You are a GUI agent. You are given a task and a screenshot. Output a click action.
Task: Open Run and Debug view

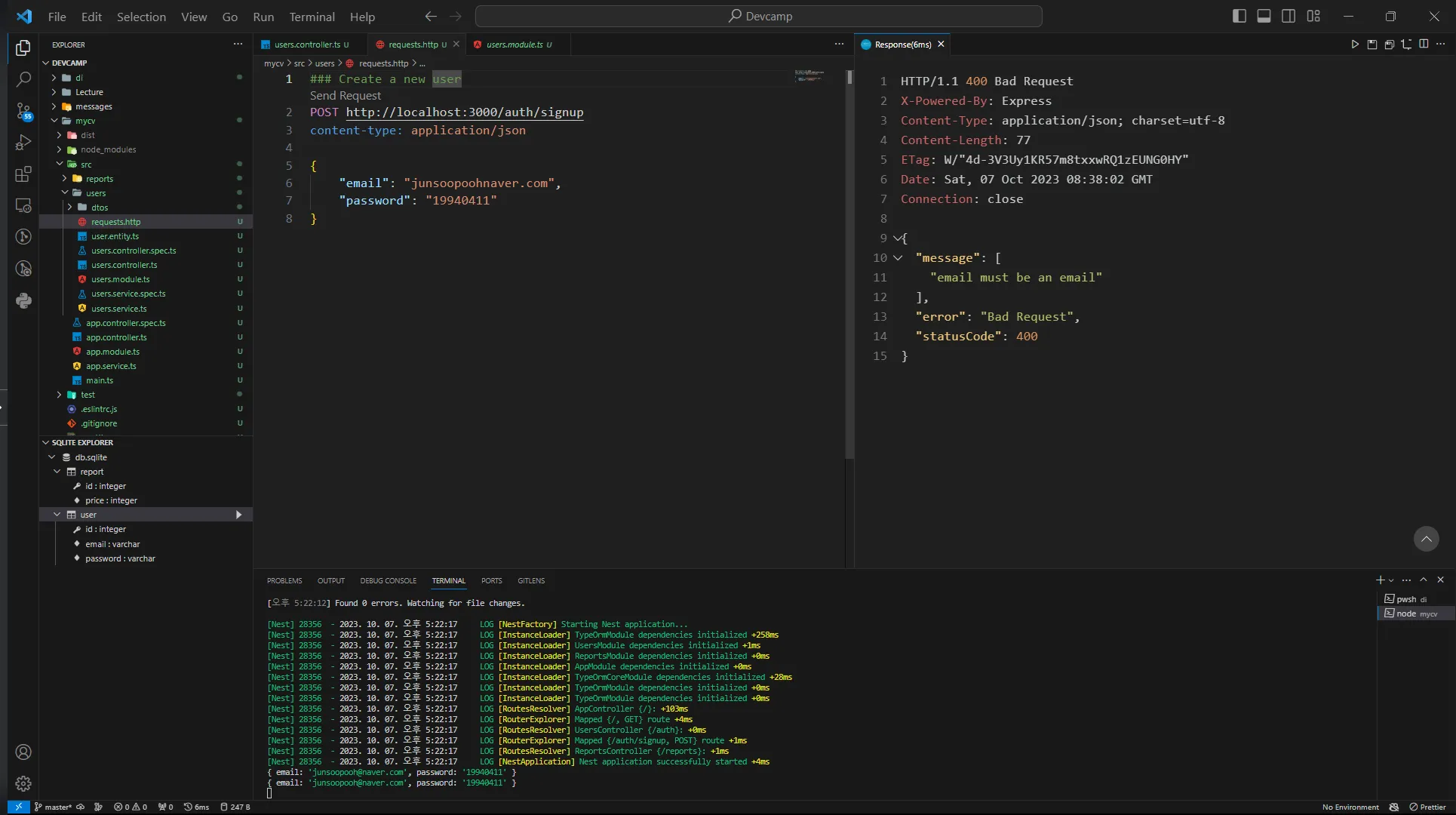tap(23, 143)
